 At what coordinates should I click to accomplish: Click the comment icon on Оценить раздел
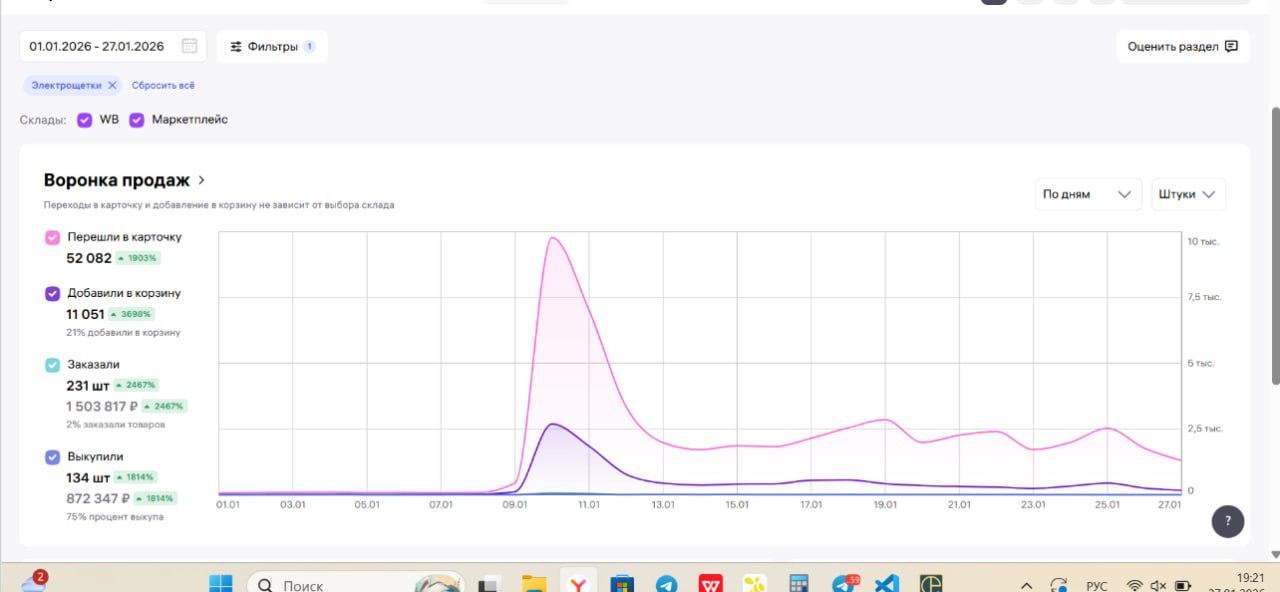(x=1231, y=46)
